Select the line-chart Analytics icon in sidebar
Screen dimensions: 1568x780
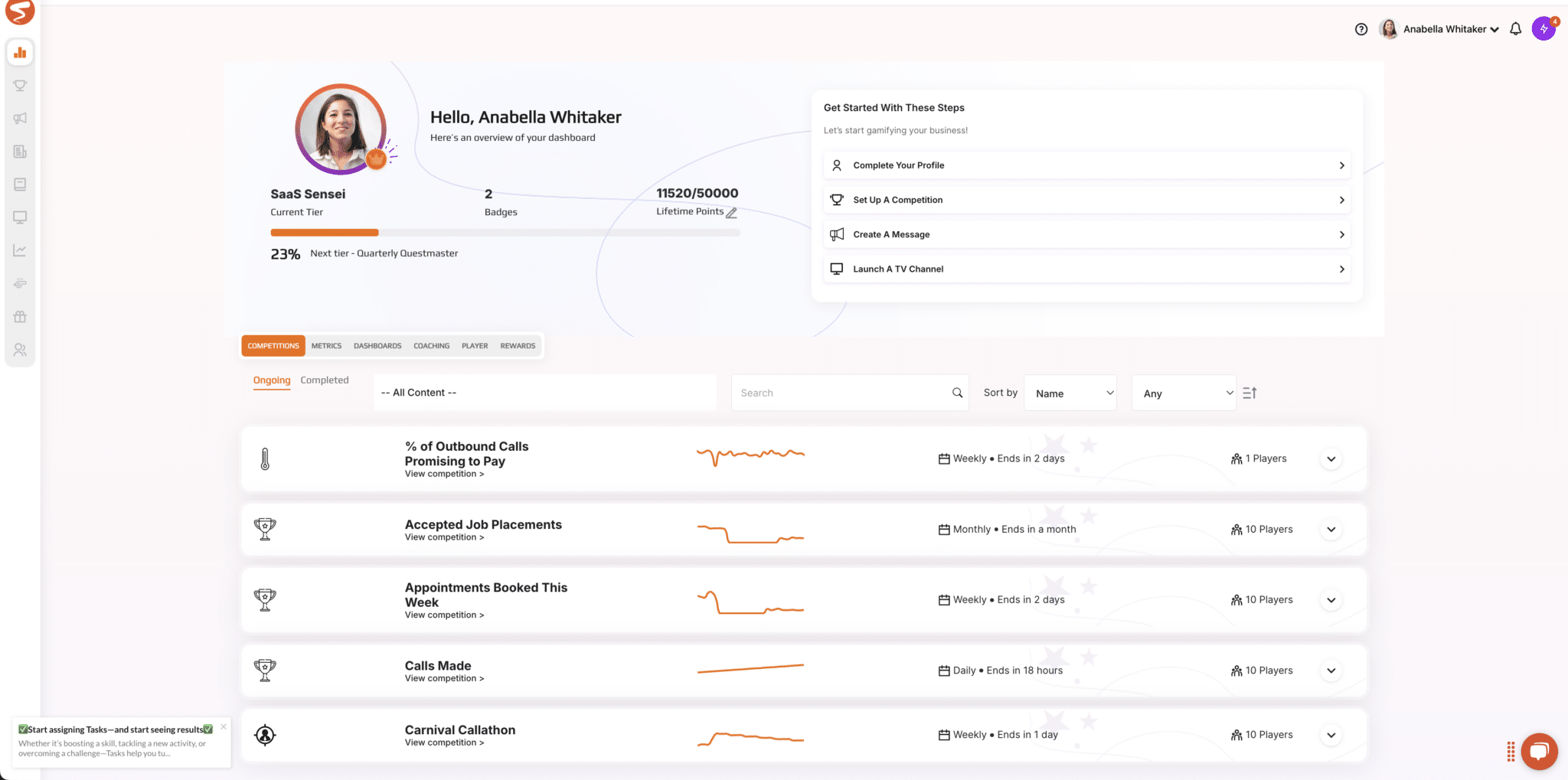click(x=20, y=250)
